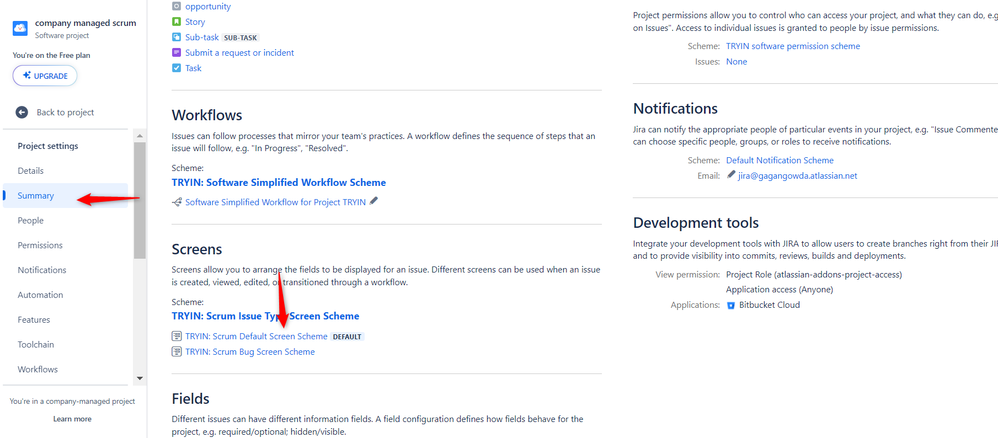The height and width of the screenshot is (438, 998).
Task: Open TRYIN: Scrum Issue Type Screen Scheme
Action: (x=265, y=316)
